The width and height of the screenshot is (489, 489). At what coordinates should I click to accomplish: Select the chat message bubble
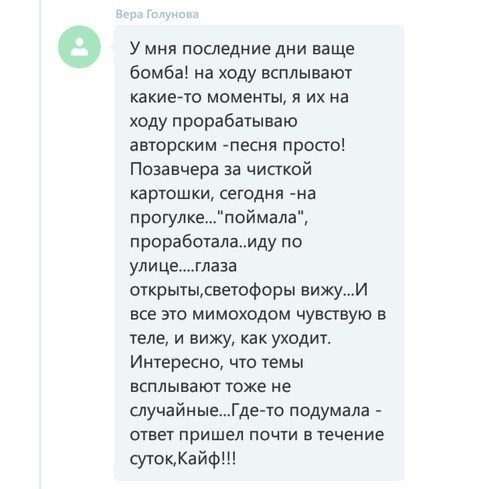pos(259,253)
